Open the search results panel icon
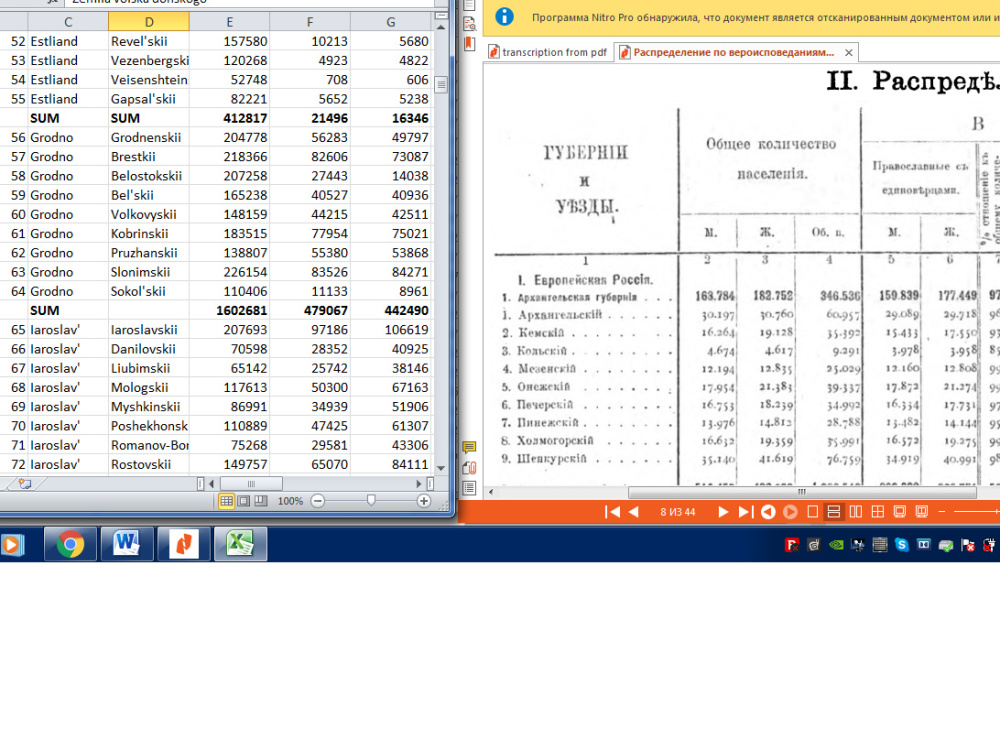 (x=469, y=24)
